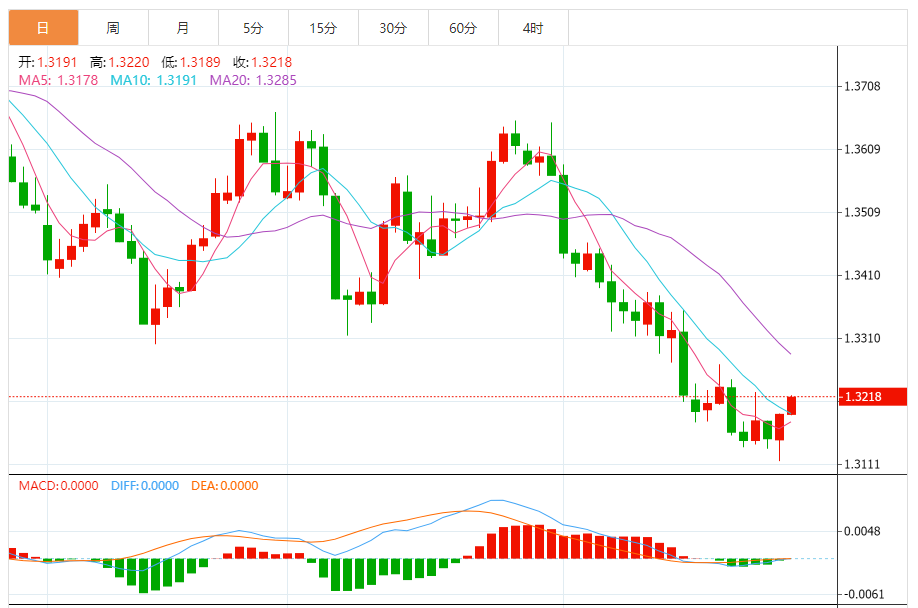
Task: Open the 5分 interval tab
Action: pos(253,28)
